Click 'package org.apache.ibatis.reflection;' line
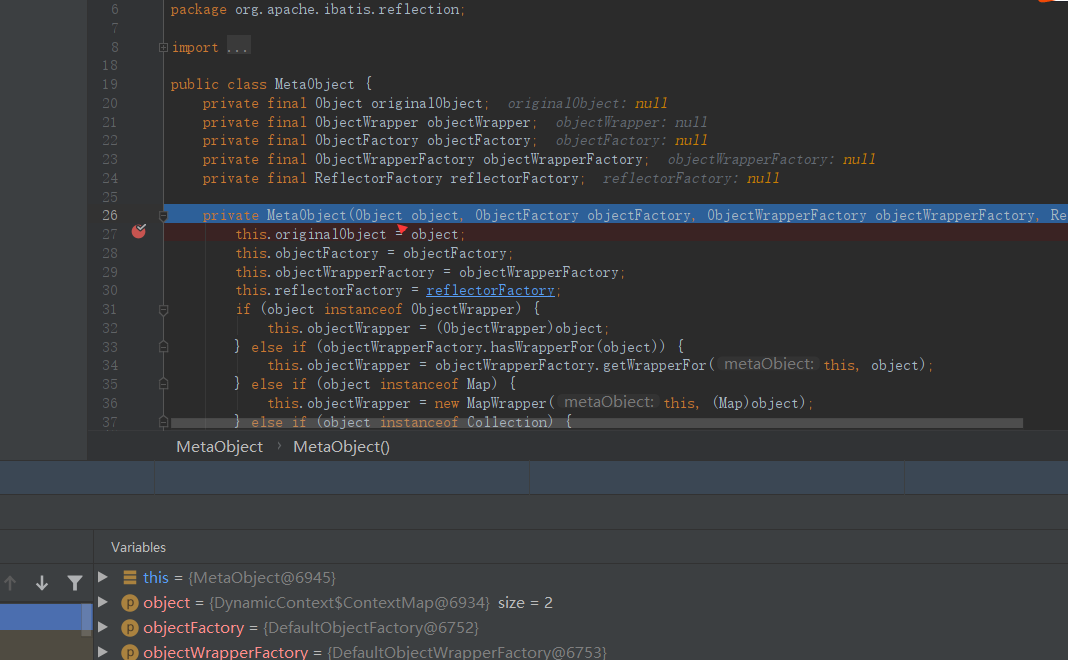The height and width of the screenshot is (660, 1068). [317, 10]
